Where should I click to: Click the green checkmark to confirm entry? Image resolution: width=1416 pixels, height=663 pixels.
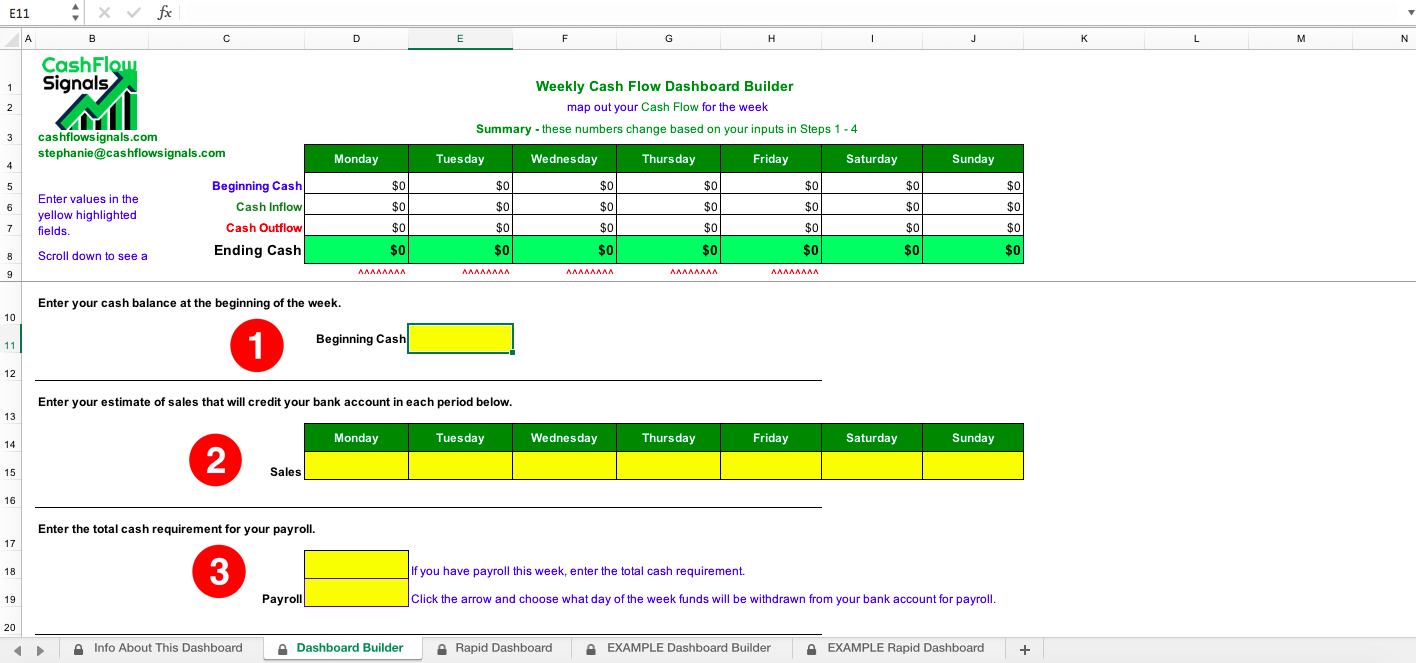pos(133,13)
